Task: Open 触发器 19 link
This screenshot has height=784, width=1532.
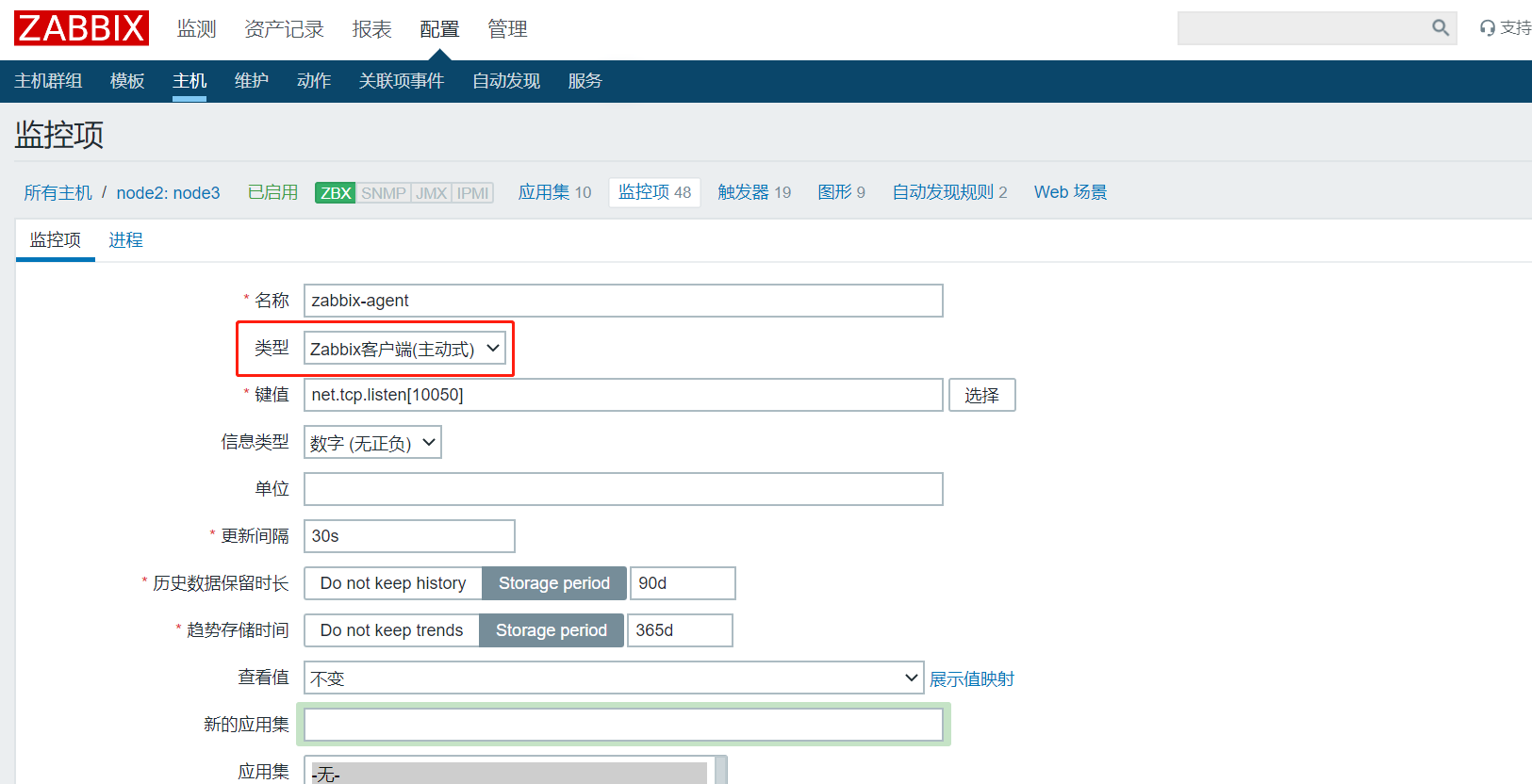Action: tap(754, 192)
